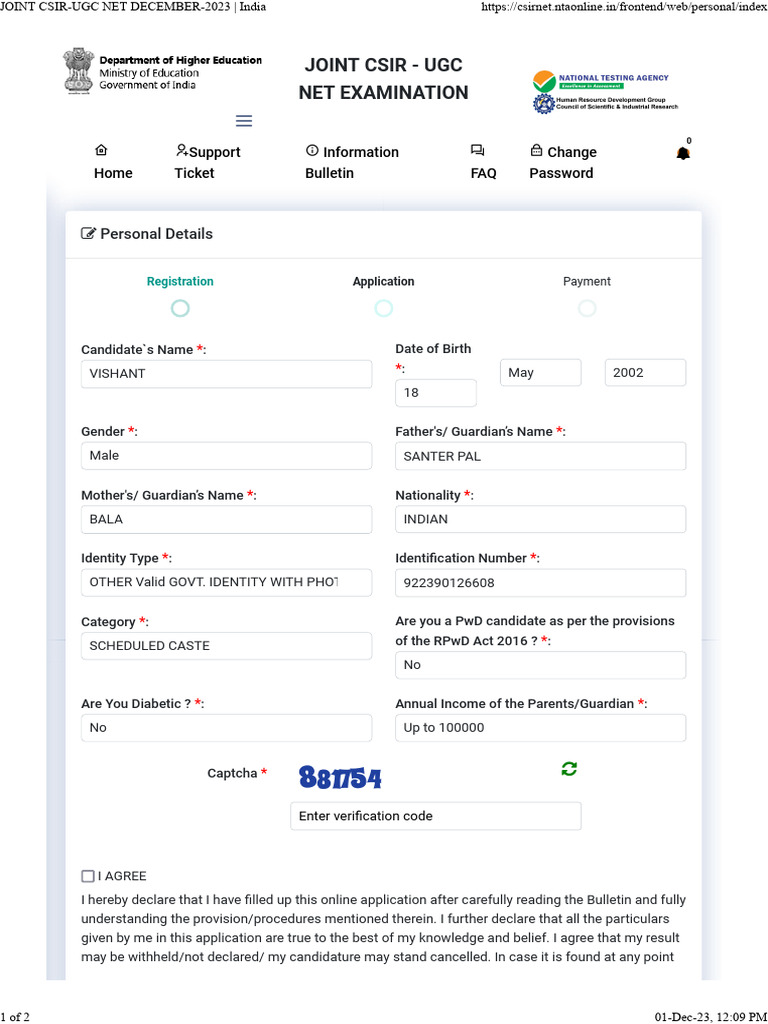This screenshot has height=1024, width=768.
Task: Select the Registration step circle
Action: pos(180,308)
